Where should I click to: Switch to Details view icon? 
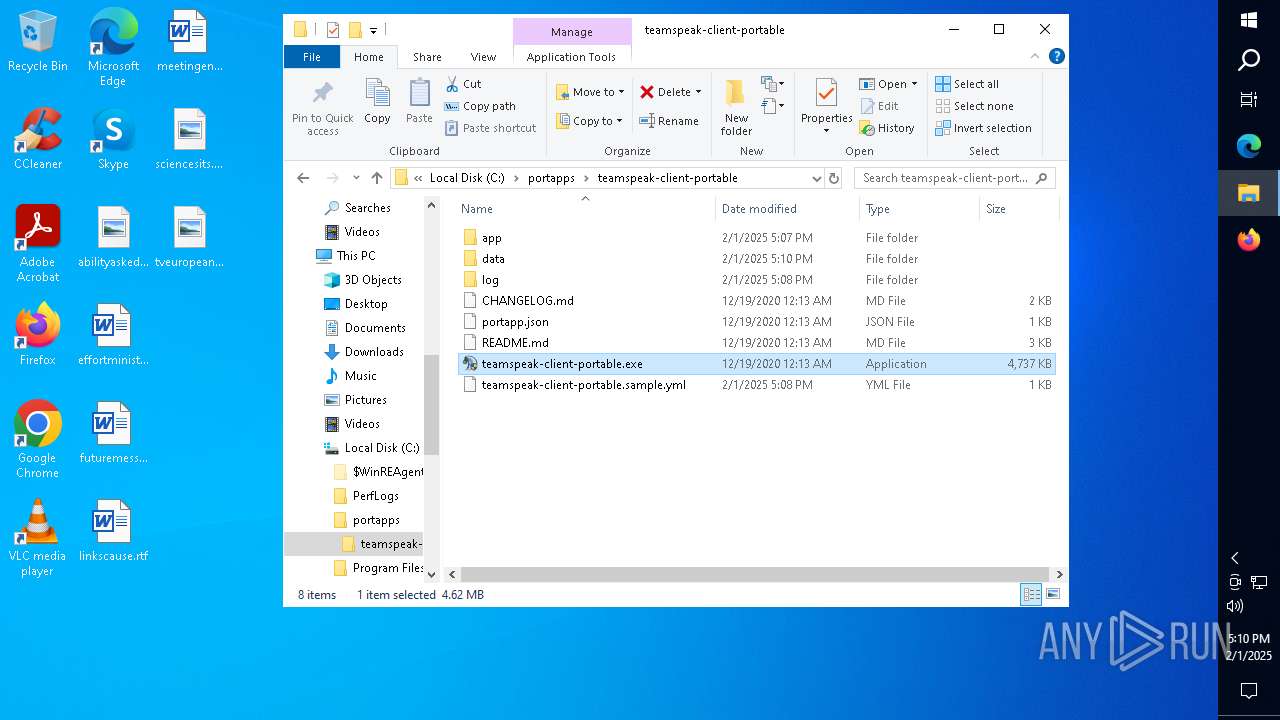tap(1031, 594)
